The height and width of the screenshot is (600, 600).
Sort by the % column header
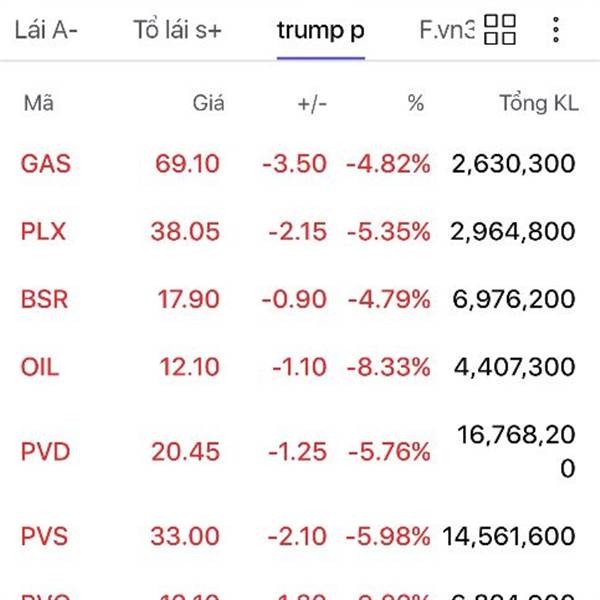click(x=416, y=103)
